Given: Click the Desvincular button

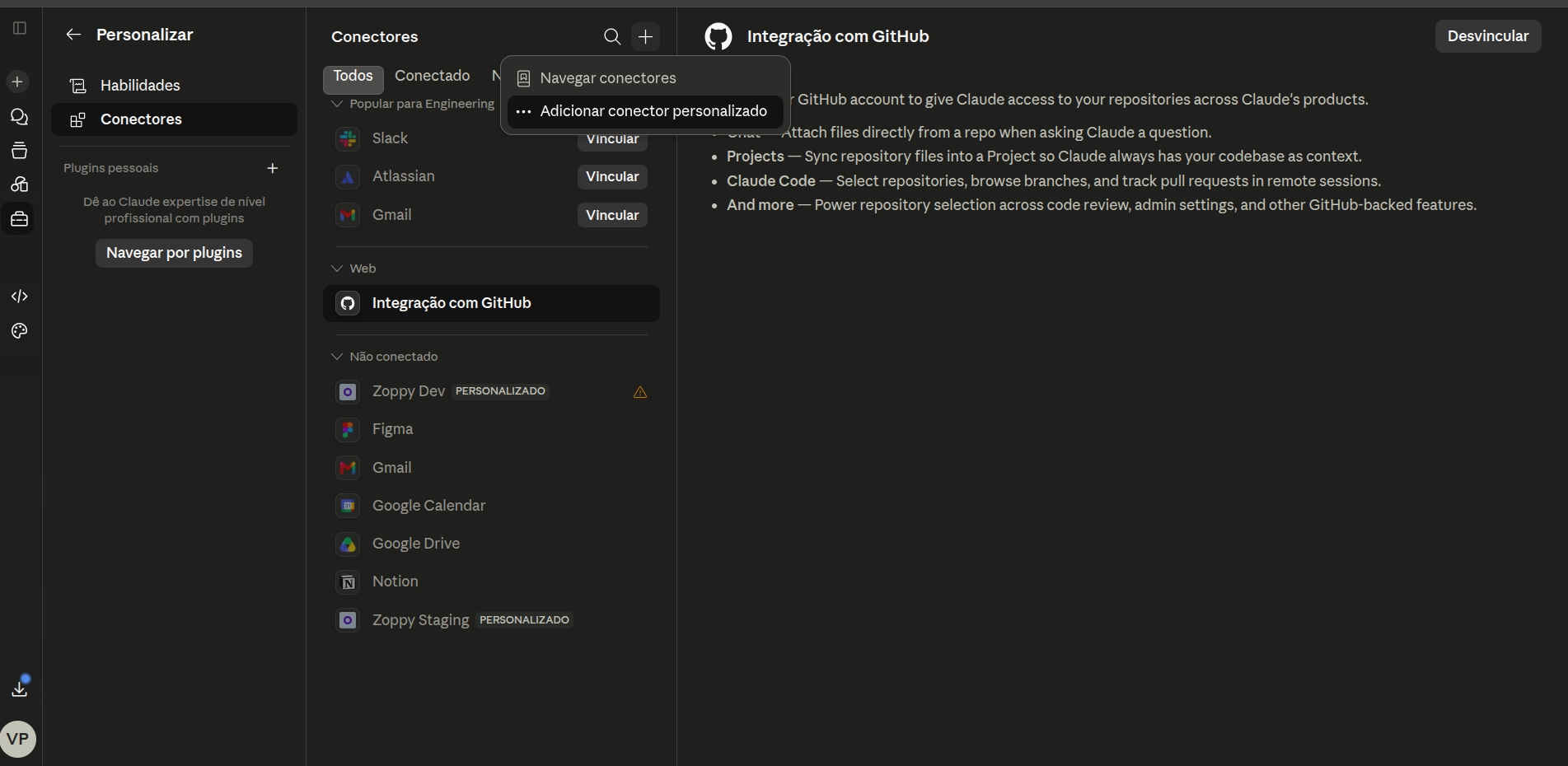Looking at the screenshot, I should (1488, 36).
